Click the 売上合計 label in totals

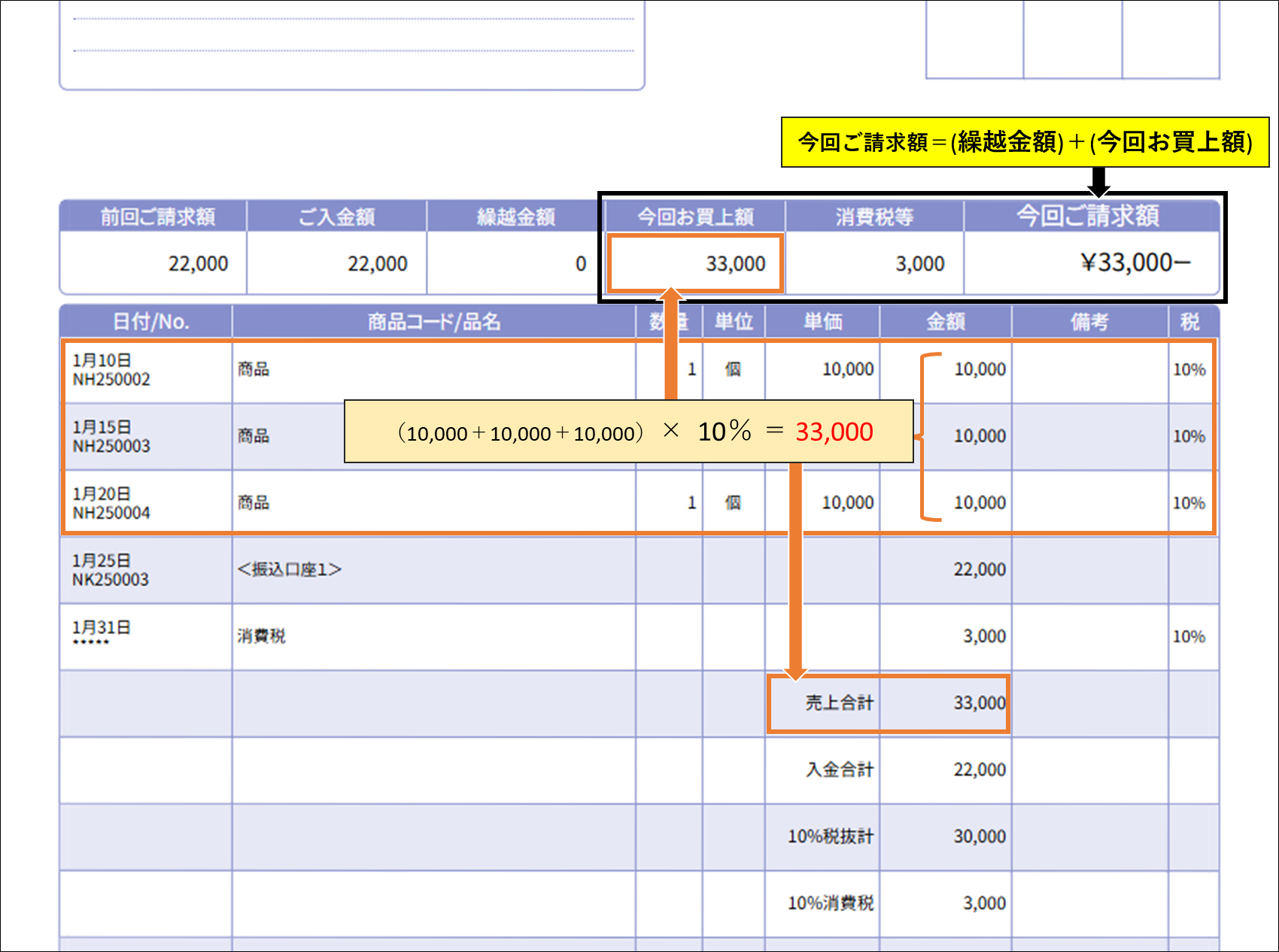[x=839, y=703]
